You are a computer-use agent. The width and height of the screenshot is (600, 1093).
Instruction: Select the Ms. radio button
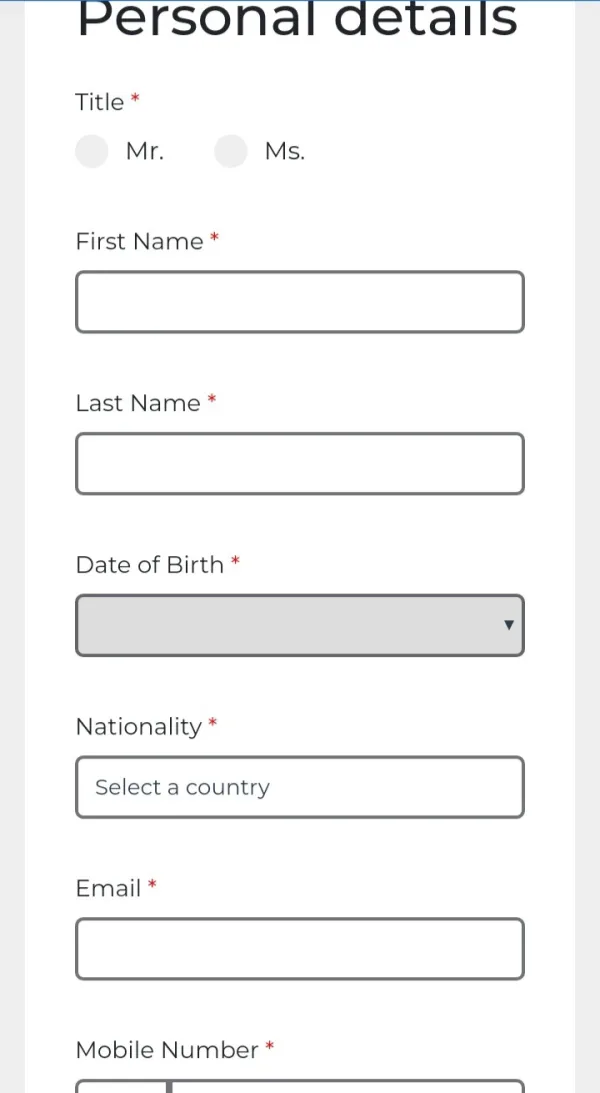pos(231,152)
